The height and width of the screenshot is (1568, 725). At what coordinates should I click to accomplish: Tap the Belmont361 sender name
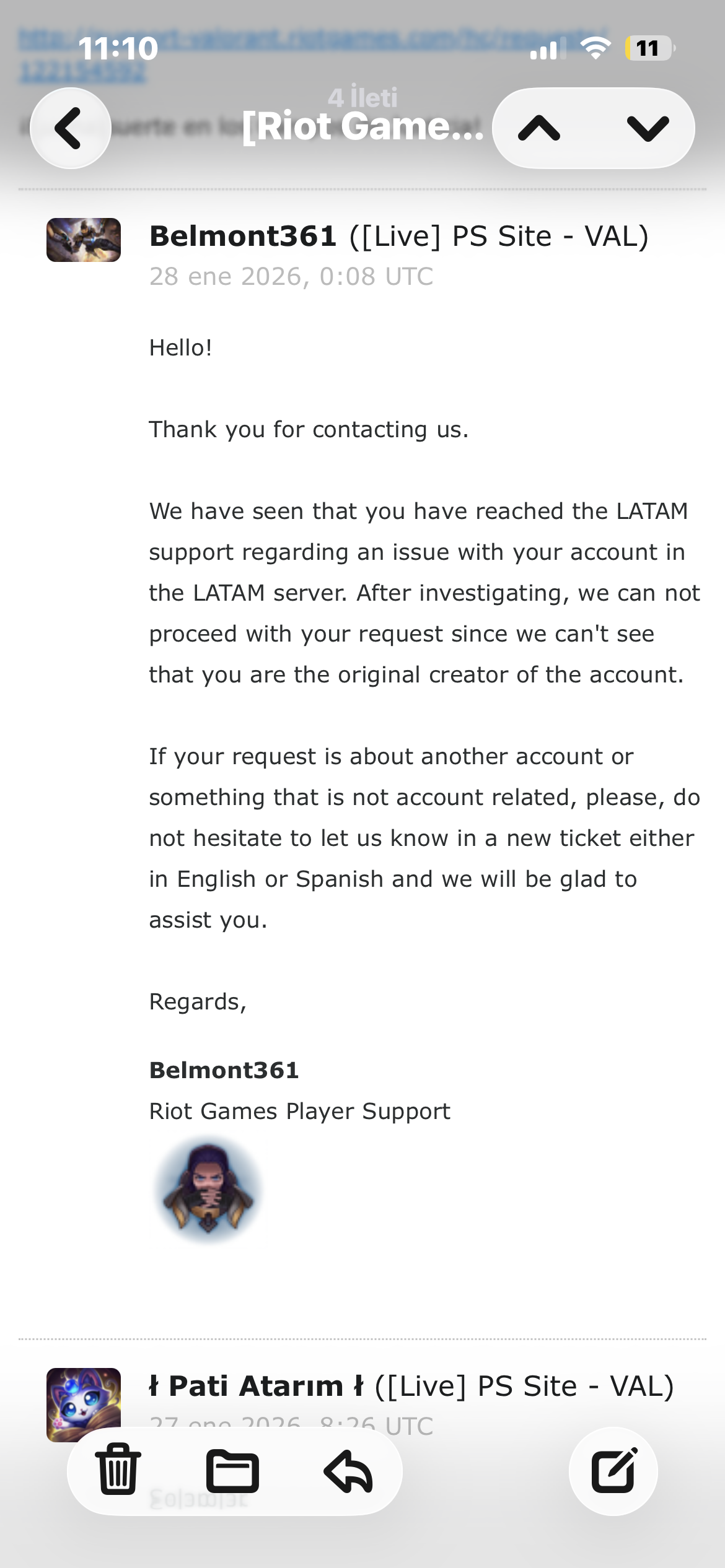[243, 237]
